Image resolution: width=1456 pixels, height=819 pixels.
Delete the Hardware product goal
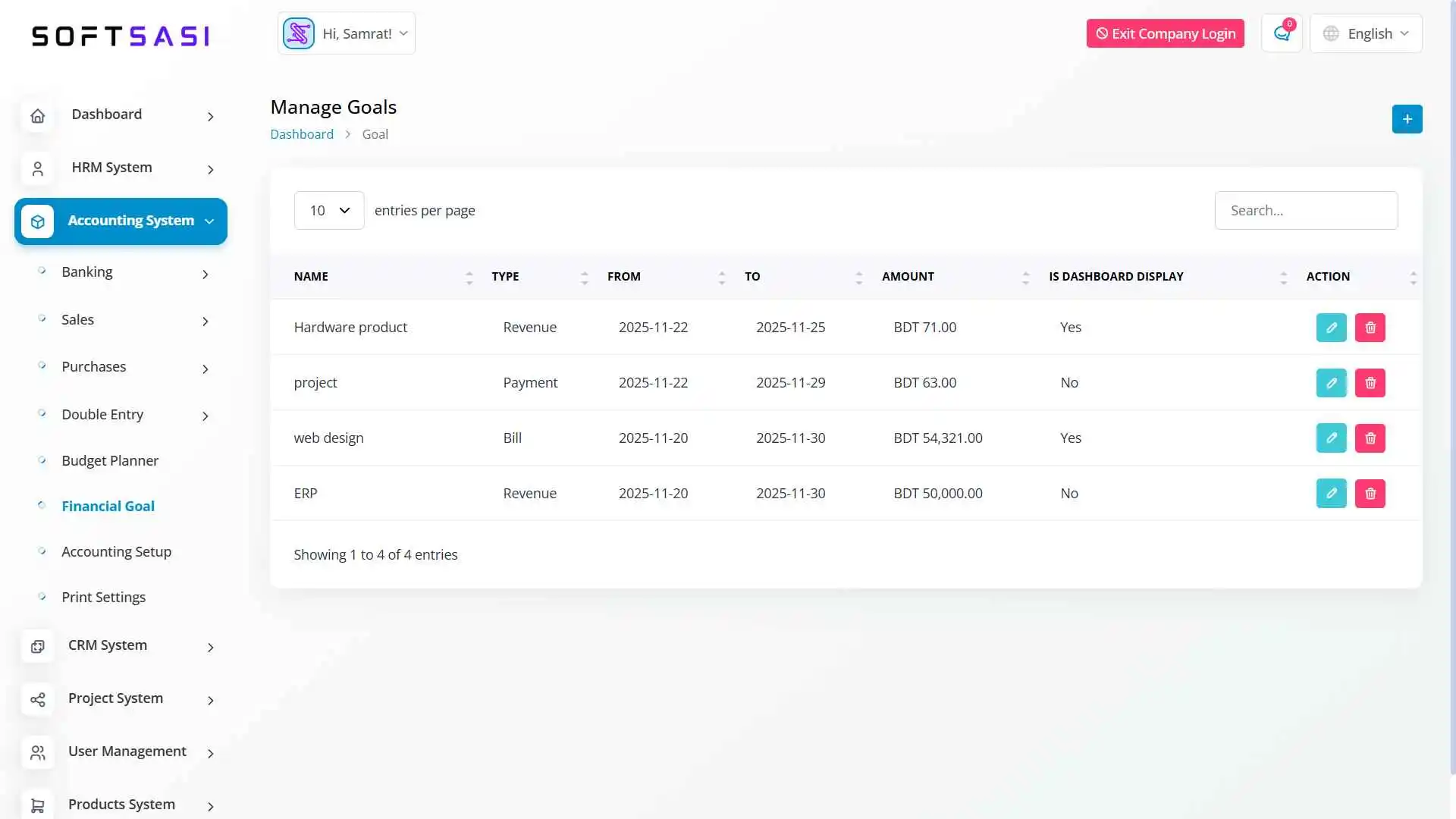(x=1370, y=328)
